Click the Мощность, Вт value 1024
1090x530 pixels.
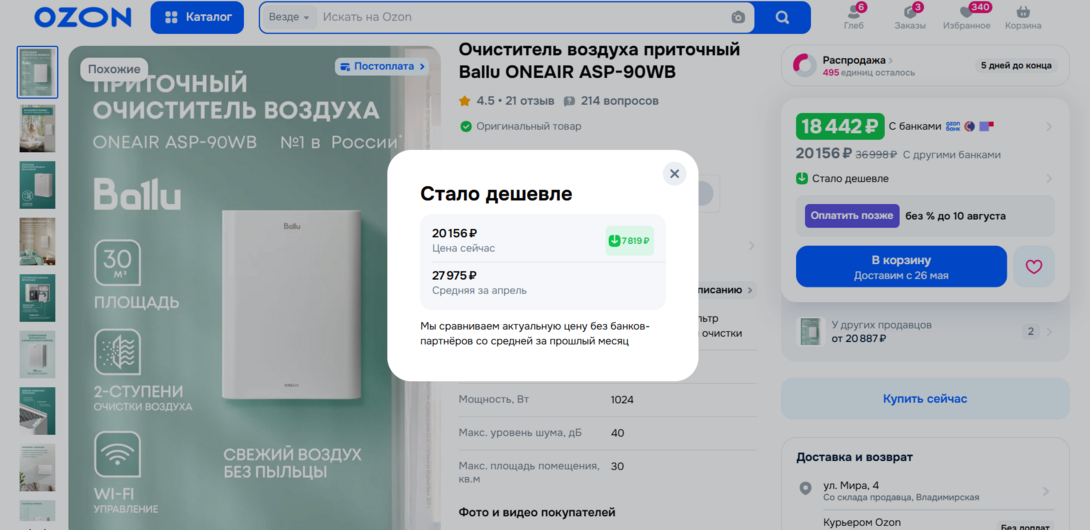(622, 400)
